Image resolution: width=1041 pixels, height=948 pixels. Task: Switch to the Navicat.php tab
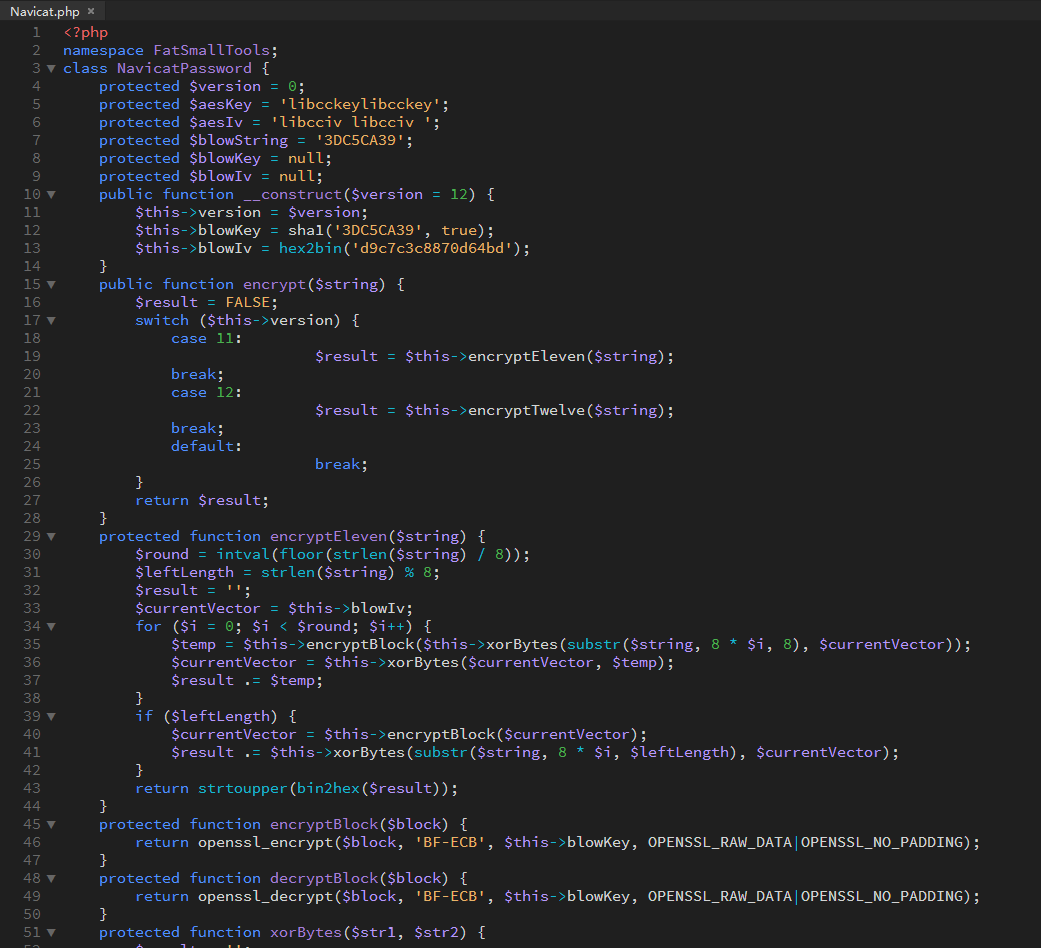click(44, 11)
